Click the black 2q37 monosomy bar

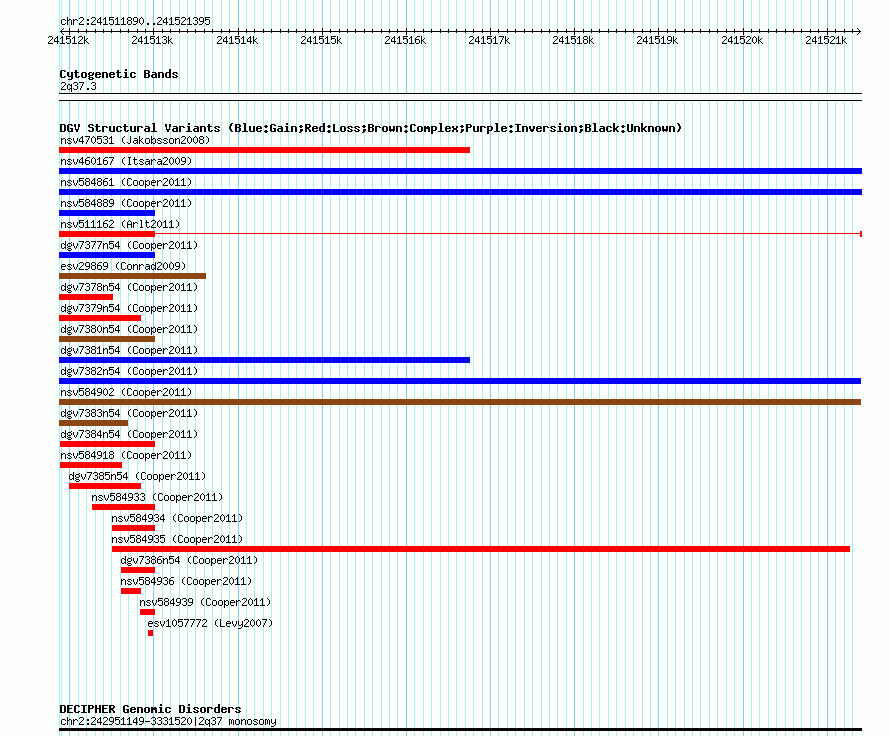click(460, 730)
